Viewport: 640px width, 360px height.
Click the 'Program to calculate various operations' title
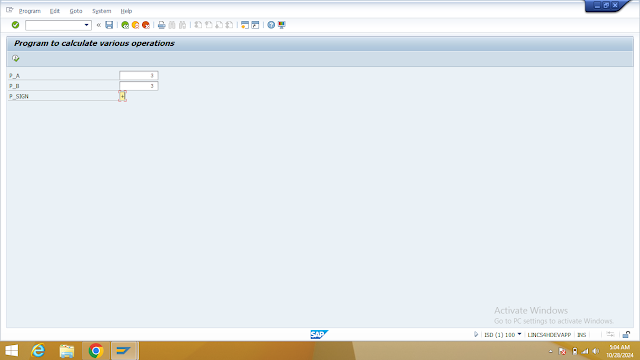pos(94,43)
